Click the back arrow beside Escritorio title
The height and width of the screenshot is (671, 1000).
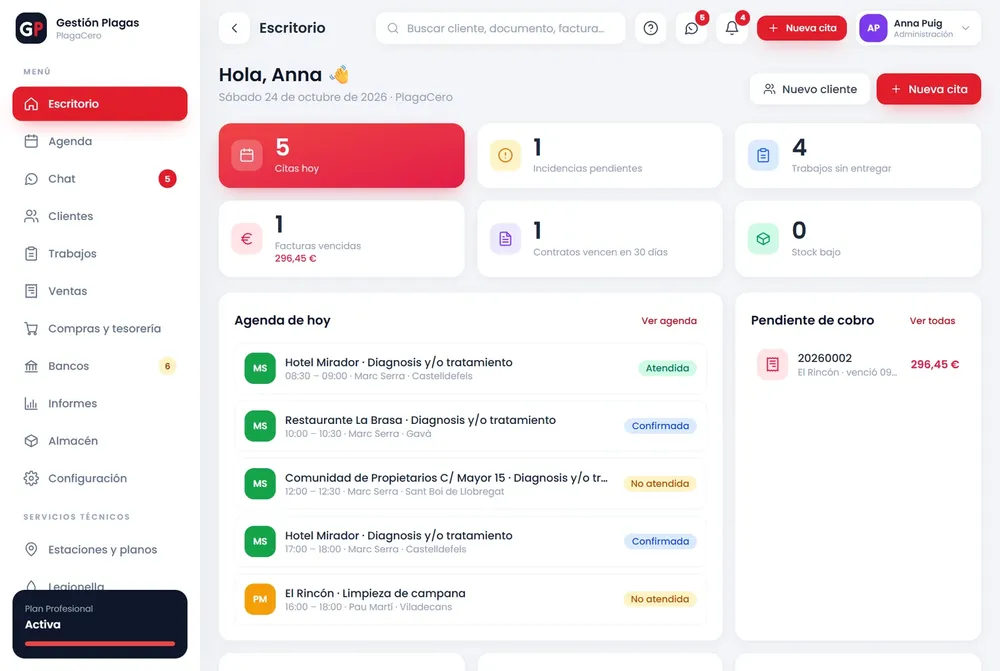pyautogui.click(x=234, y=28)
